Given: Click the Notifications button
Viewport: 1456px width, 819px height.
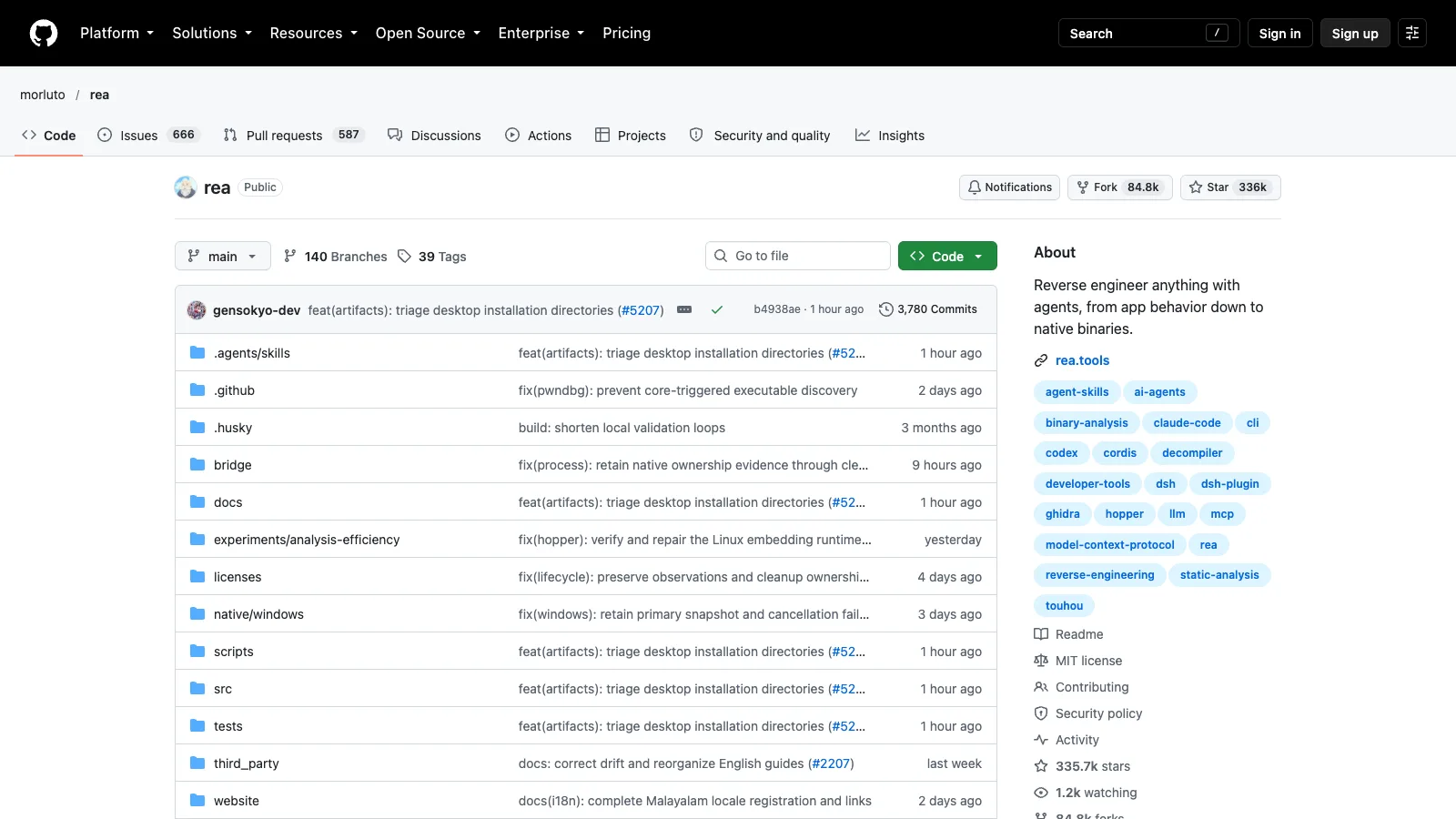Looking at the screenshot, I should click(1009, 187).
